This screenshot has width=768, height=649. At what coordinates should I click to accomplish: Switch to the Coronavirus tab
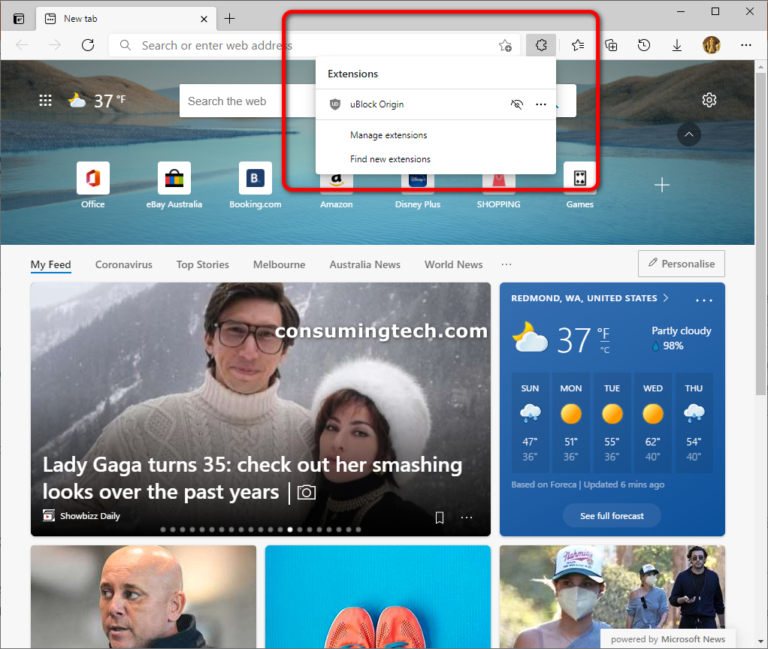click(123, 264)
